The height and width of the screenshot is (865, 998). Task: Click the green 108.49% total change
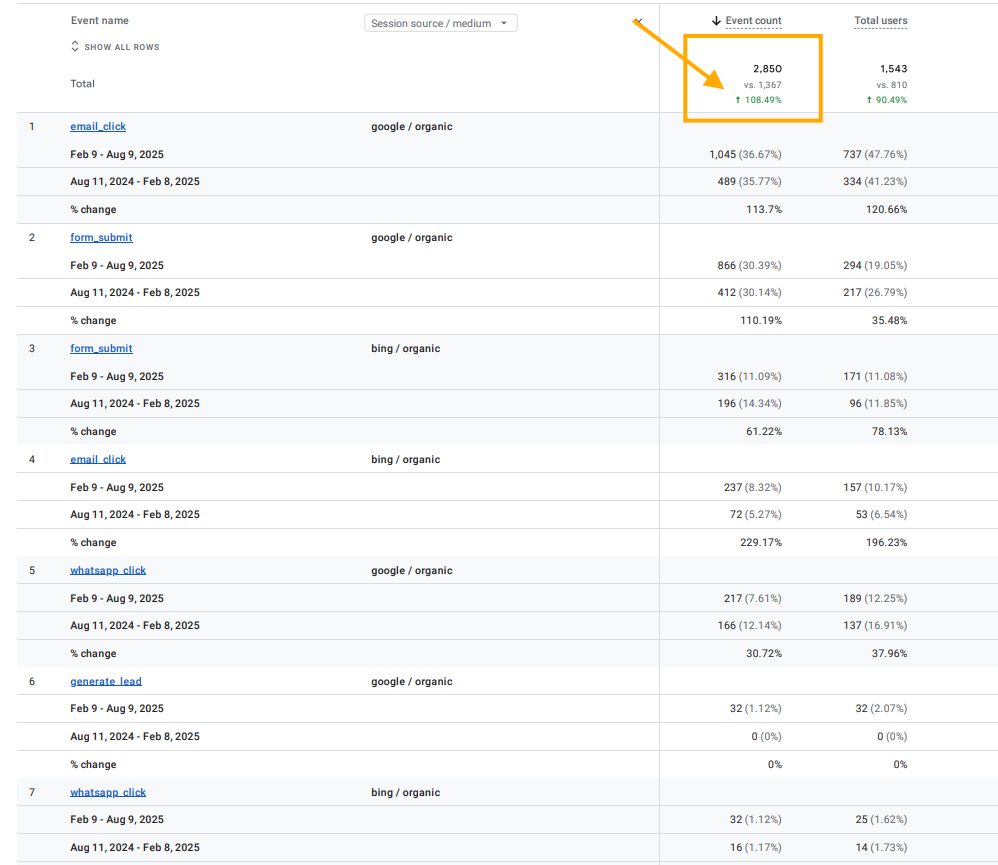tap(759, 100)
